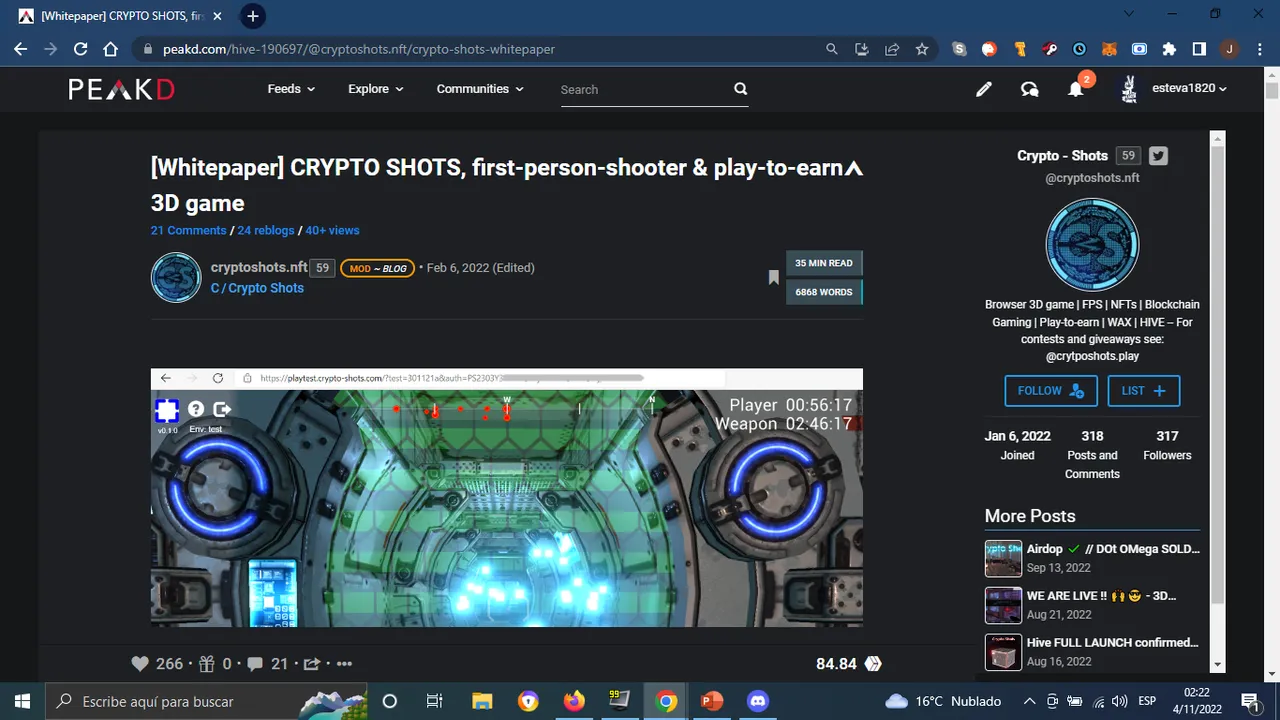Click the browser address bar
The height and width of the screenshot is (720, 1280).
(x=480, y=48)
